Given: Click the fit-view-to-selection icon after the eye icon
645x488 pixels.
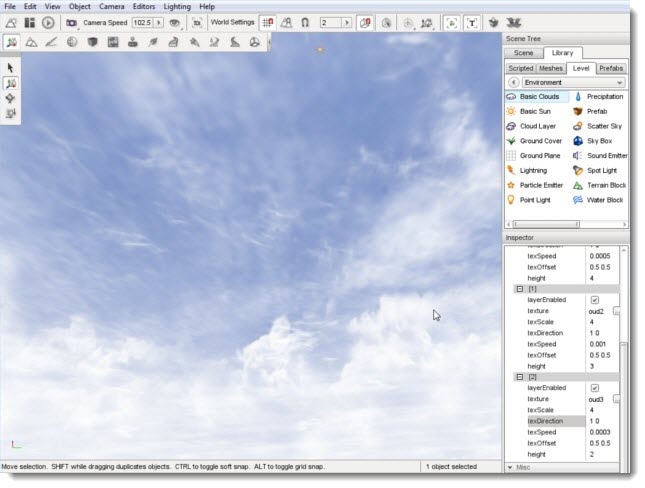Looking at the screenshot, I should tap(197, 23).
